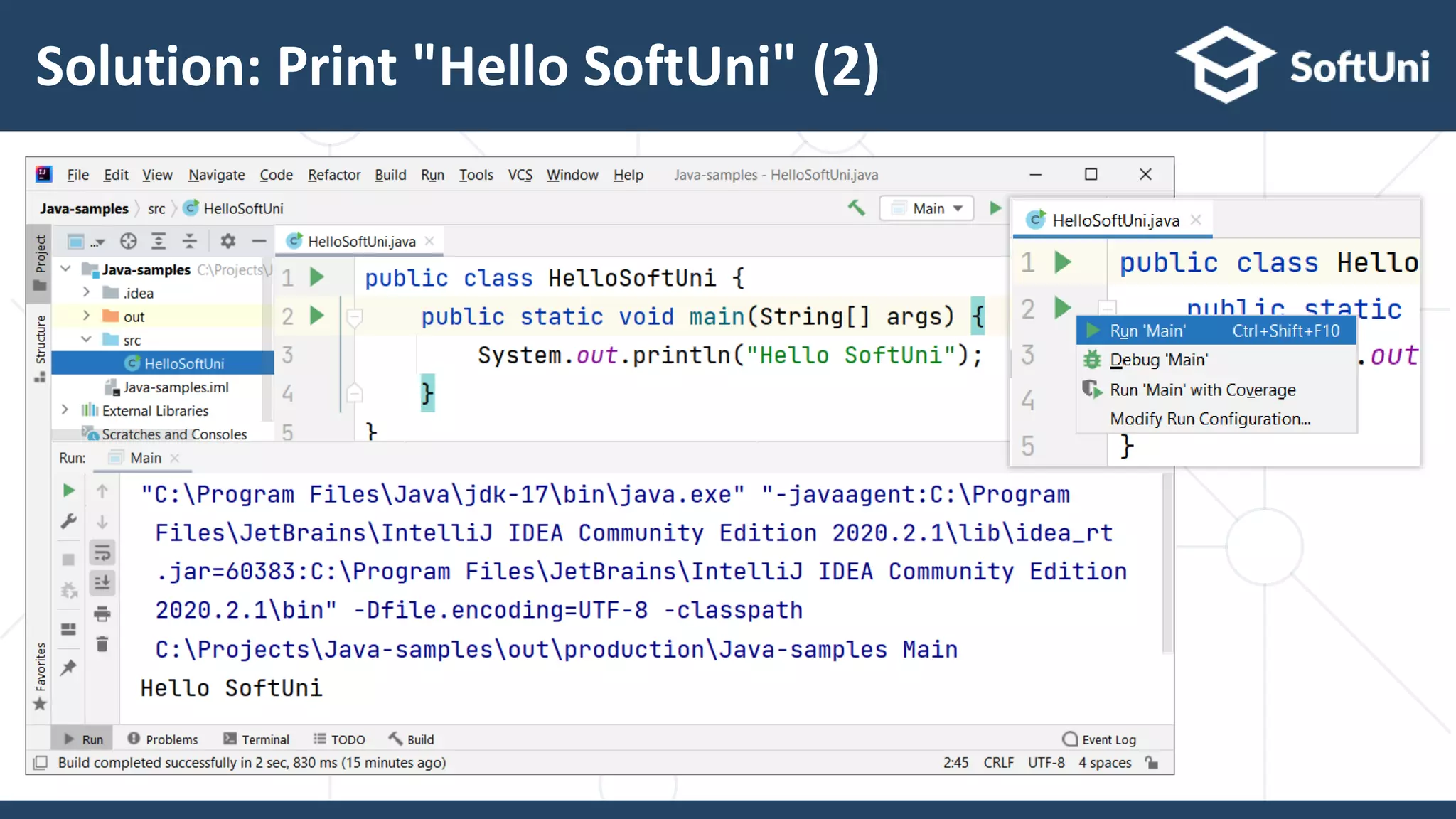Click Clear All trash icon in Run console
This screenshot has height=819, width=1456.
[x=102, y=644]
